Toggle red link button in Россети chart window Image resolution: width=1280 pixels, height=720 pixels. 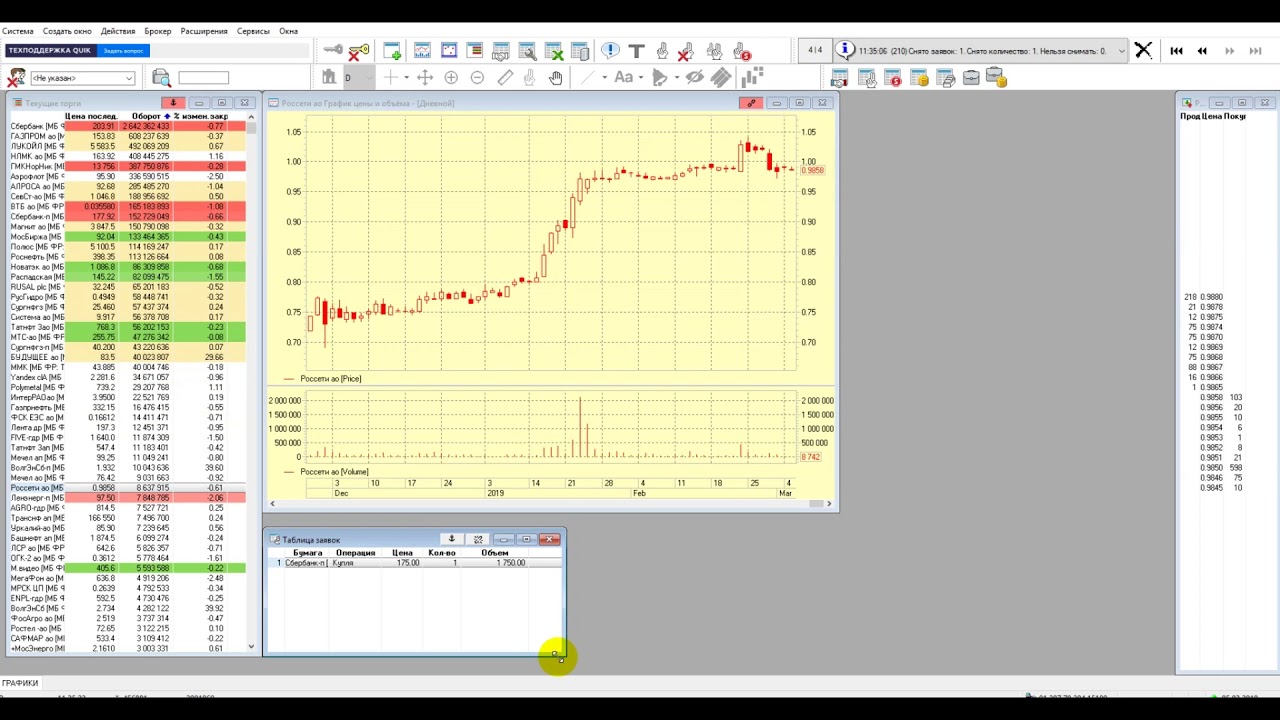click(751, 103)
